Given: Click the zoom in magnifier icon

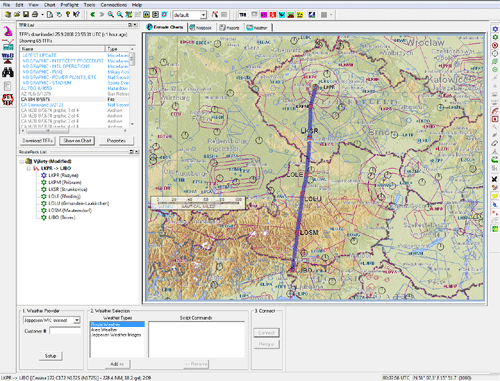Looking at the screenshot, I should coord(110,14).
